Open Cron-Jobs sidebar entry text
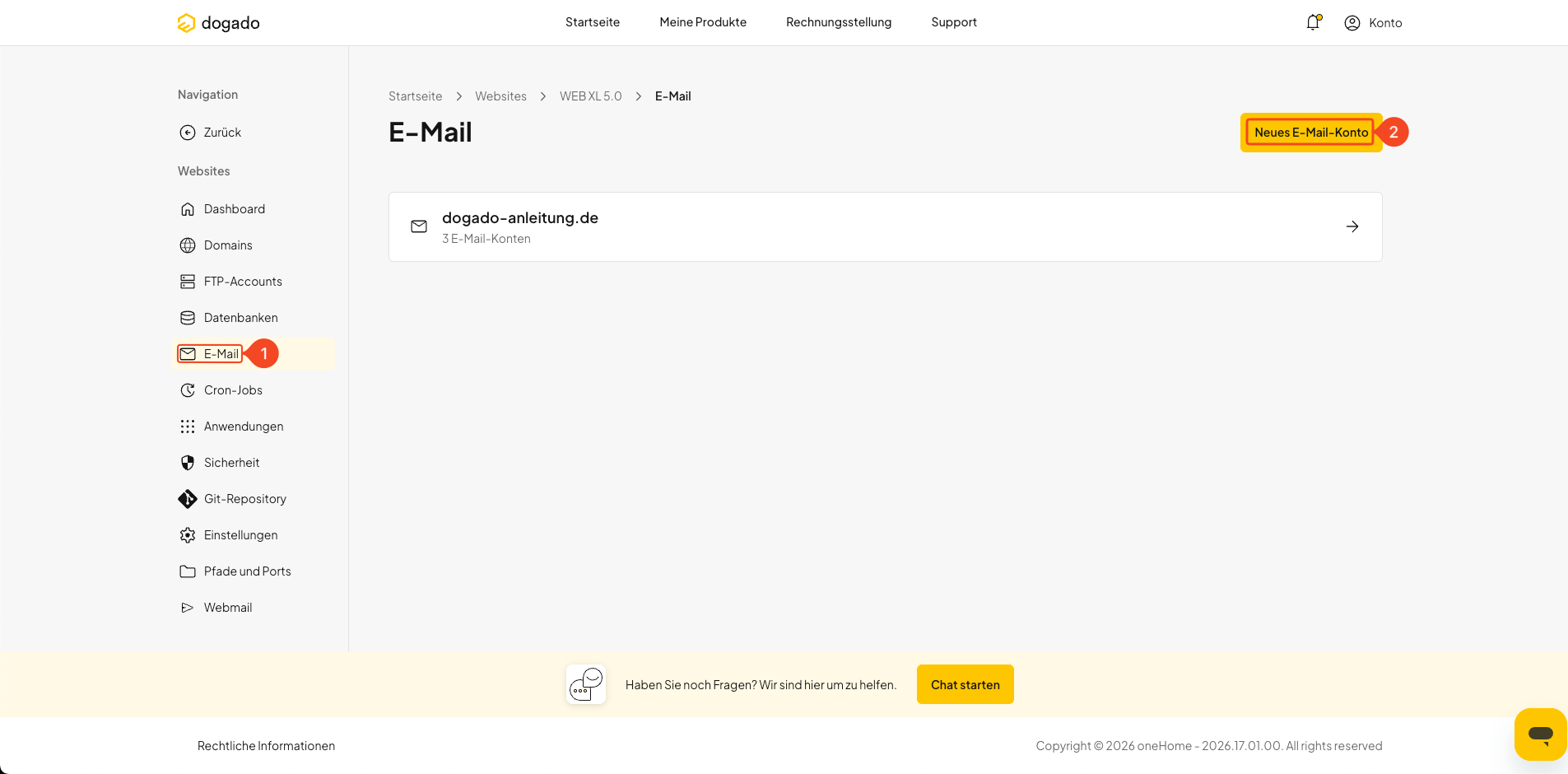1568x774 pixels. click(x=233, y=390)
